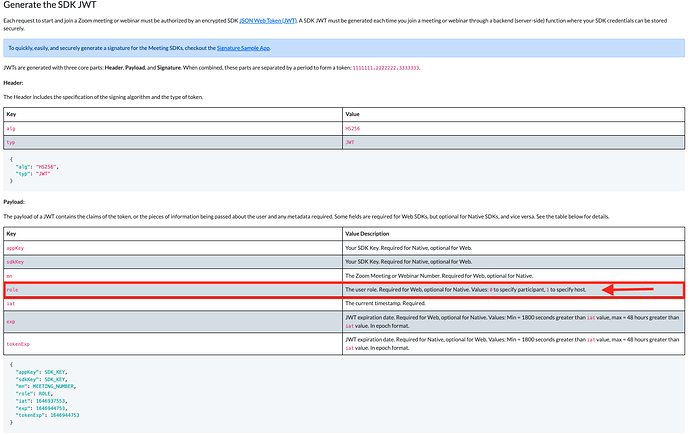This screenshot has width=690, height=435.
Task: Select the "iat": 1646937553 code line
Action: [42, 401]
